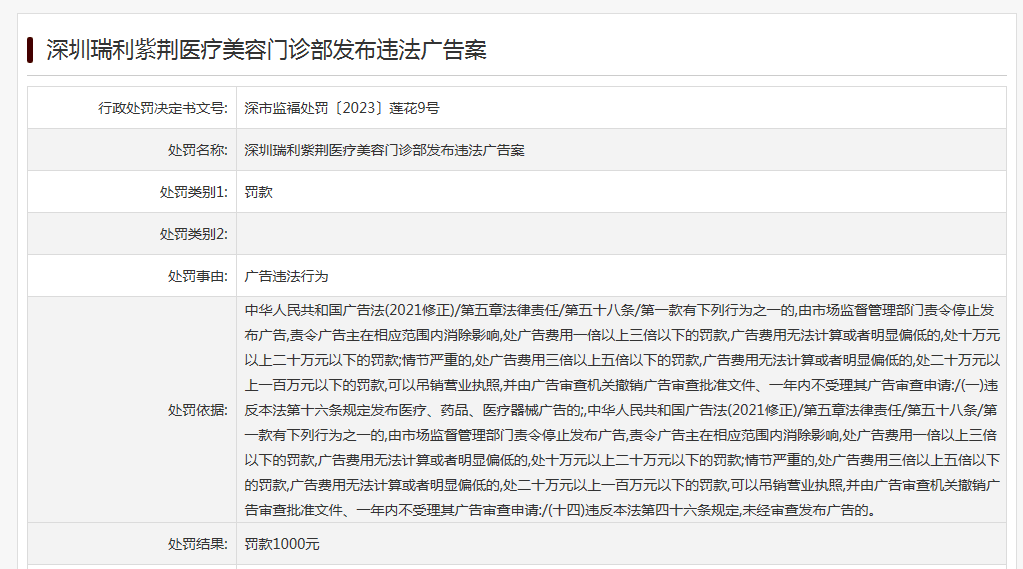1023x569 pixels.
Task: Select the value 广告违法行为
Action: 286,276
